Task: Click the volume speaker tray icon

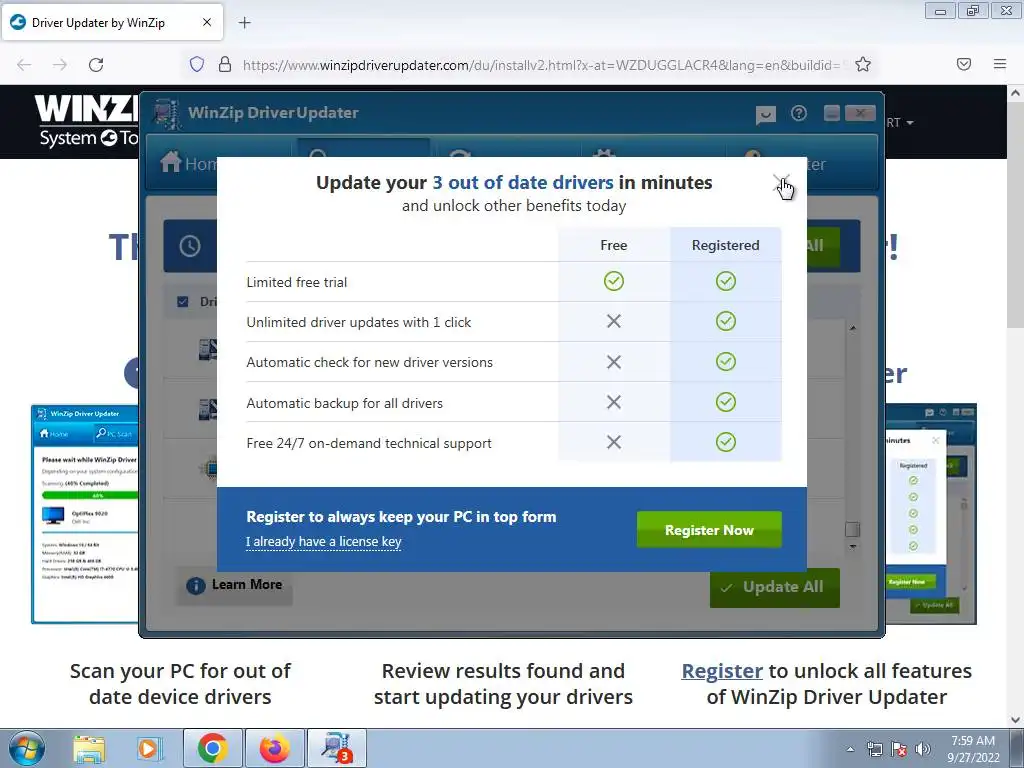Action: (x=923, y=749)
